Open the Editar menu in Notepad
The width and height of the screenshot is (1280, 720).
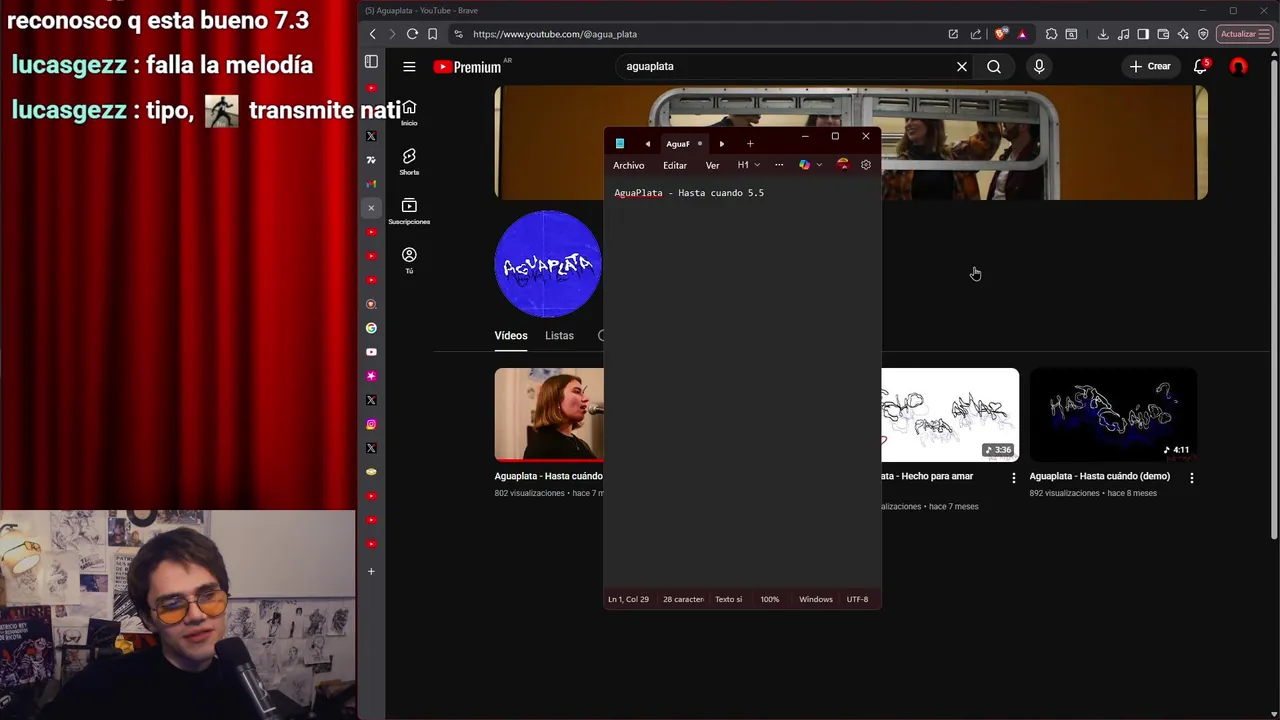pos(675,165)
